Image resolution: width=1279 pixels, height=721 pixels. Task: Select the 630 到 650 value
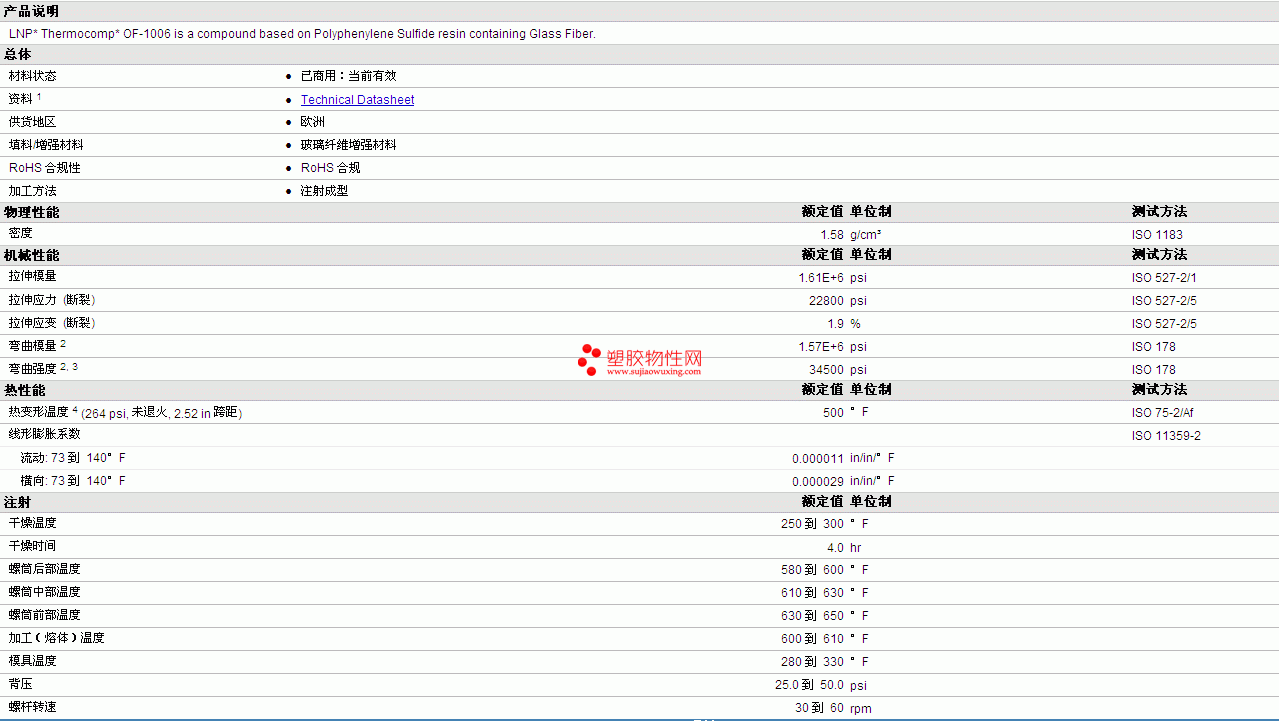tap(813, 616)
